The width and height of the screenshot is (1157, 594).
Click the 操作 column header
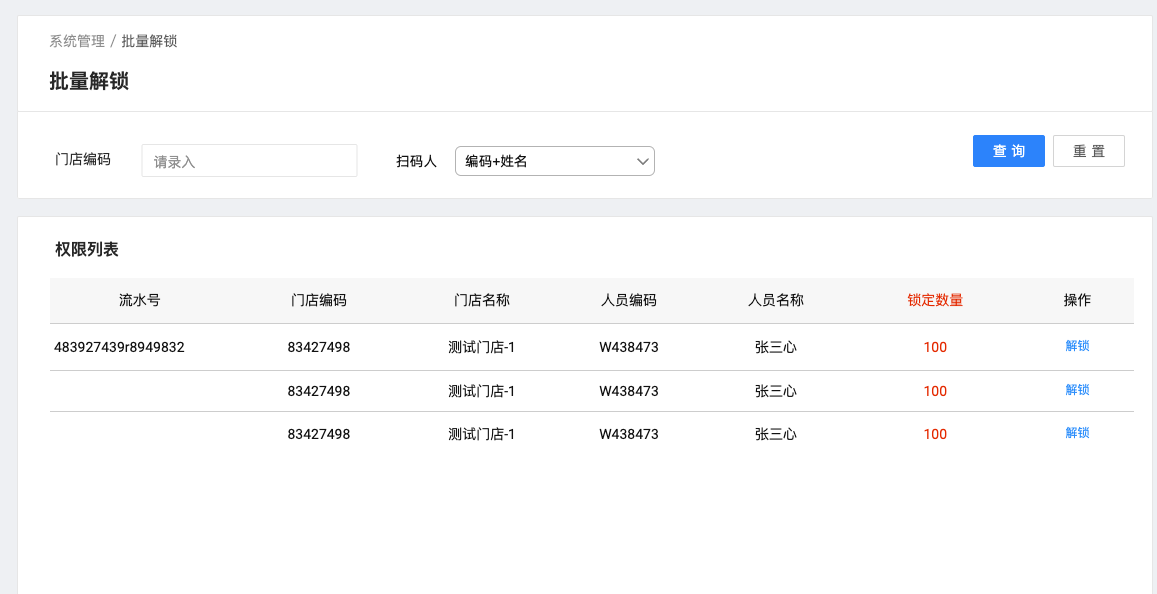[x=1077, y=300]
